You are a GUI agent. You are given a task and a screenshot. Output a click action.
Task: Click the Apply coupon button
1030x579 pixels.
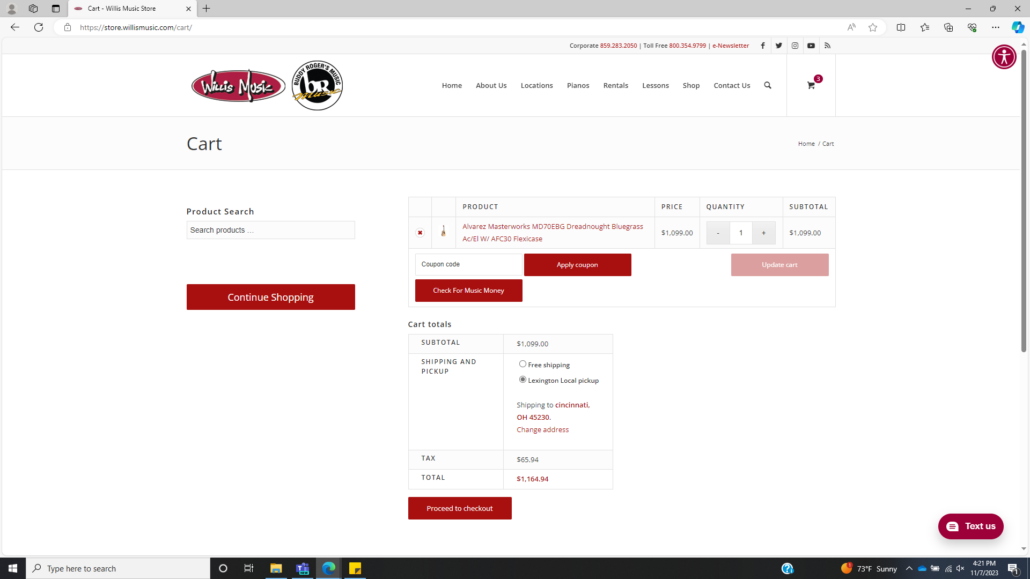click(x=577, y=265)
